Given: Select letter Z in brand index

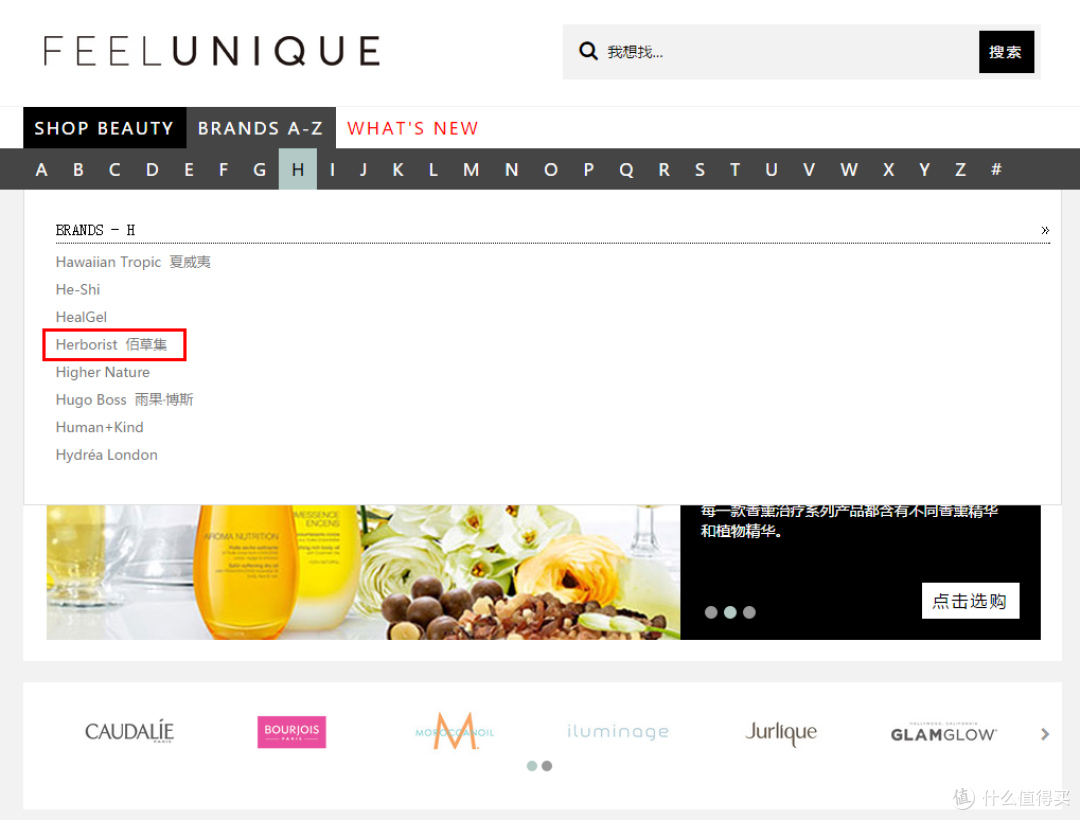Looking at the screenshot, I should tap(960, 169).
